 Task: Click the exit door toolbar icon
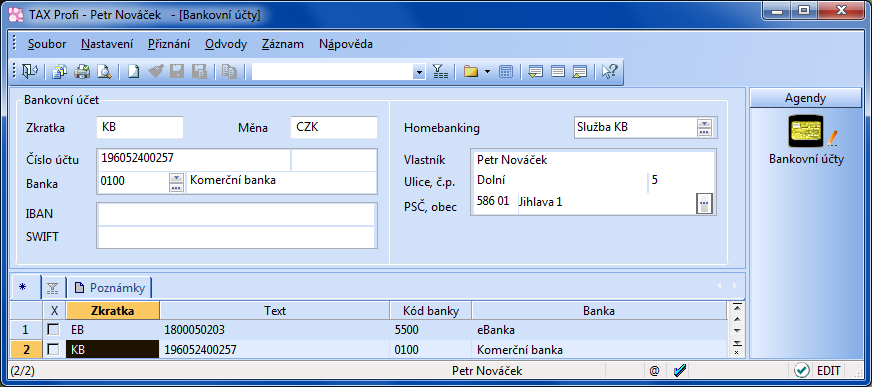coord(29,72)
